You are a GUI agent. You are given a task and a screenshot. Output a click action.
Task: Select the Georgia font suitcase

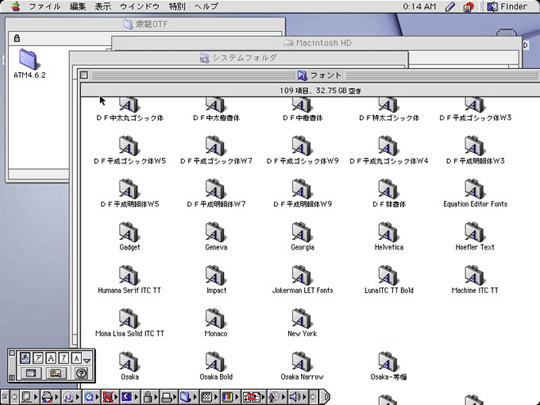(x=302, y=232)
